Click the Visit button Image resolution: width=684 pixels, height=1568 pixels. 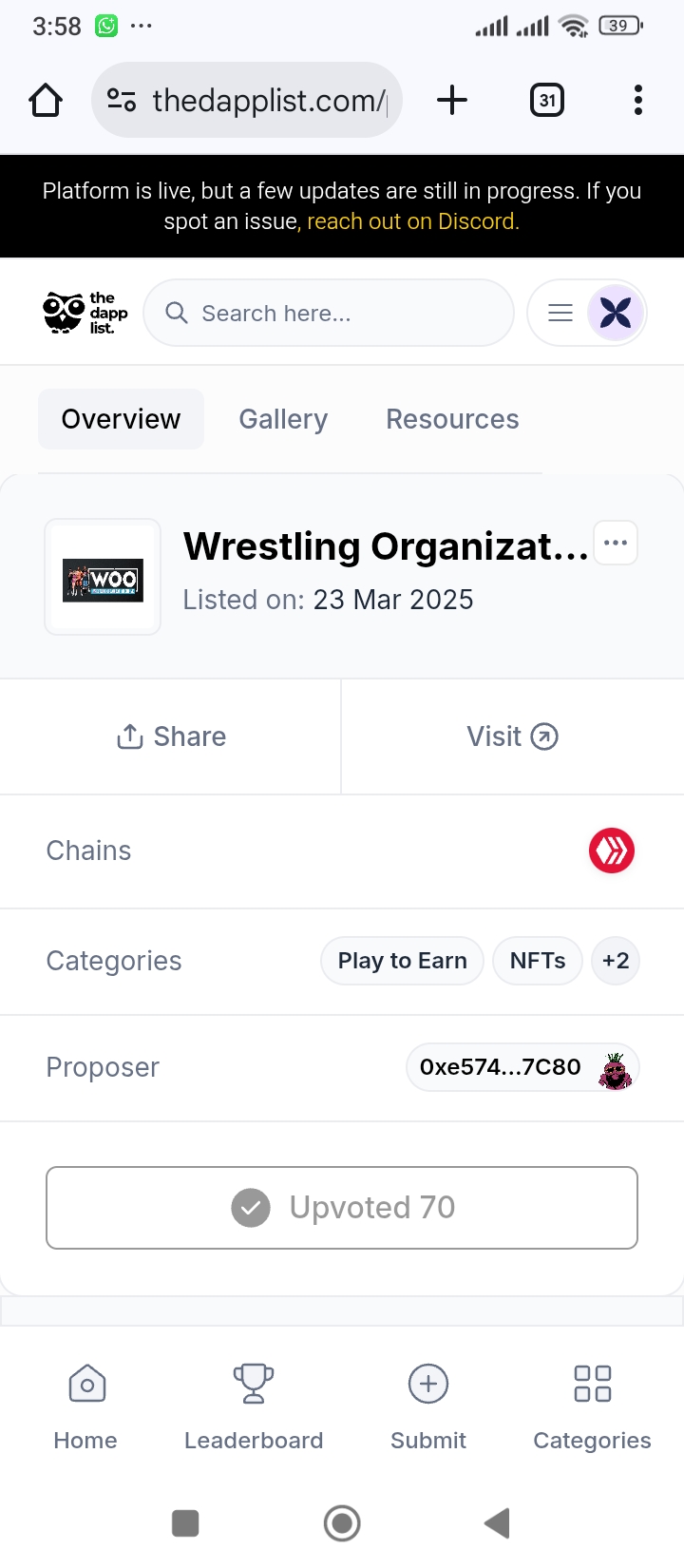pos(513,736)
